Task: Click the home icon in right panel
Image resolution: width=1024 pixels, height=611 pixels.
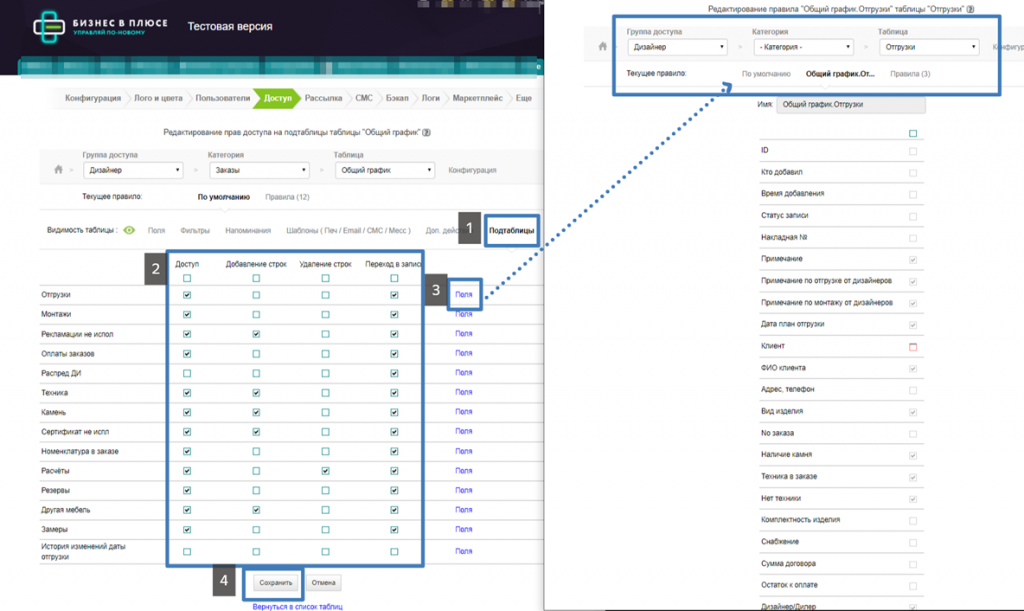Action: click(x=602, y=46)
